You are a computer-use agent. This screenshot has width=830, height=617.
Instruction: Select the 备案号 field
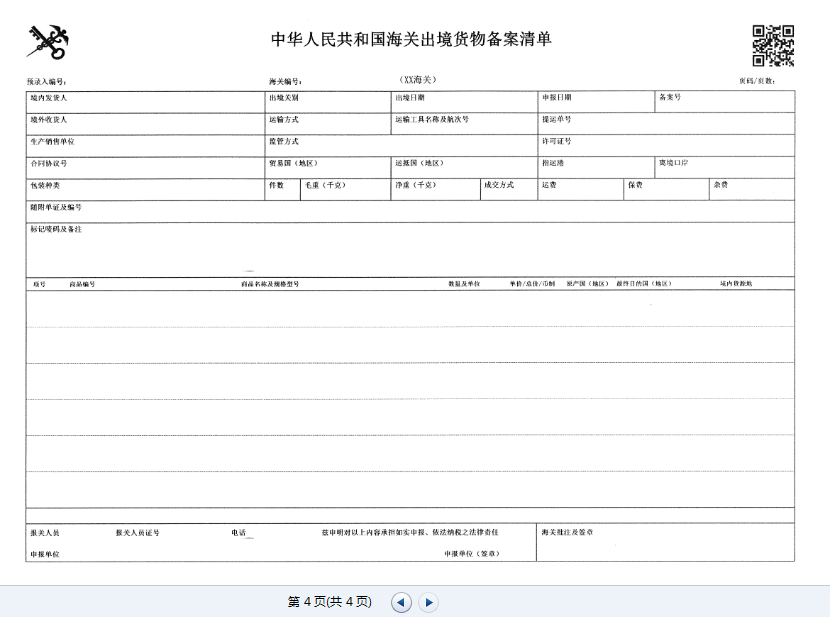724,102
